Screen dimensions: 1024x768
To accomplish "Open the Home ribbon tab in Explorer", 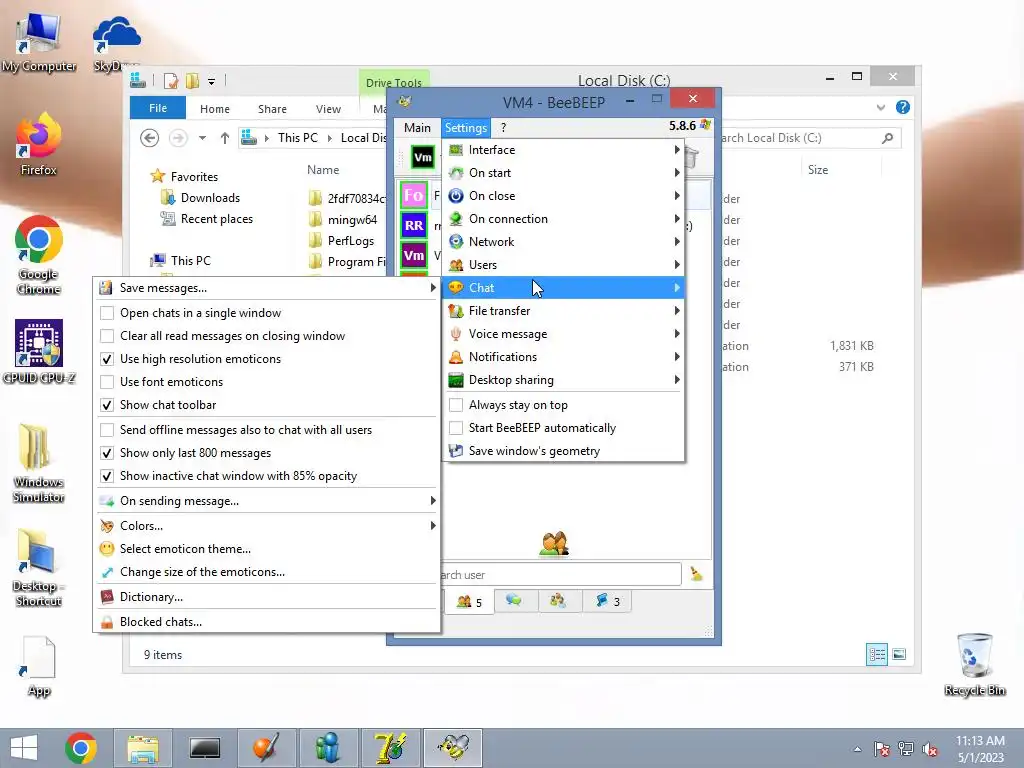I will click(x=215, y=109).
